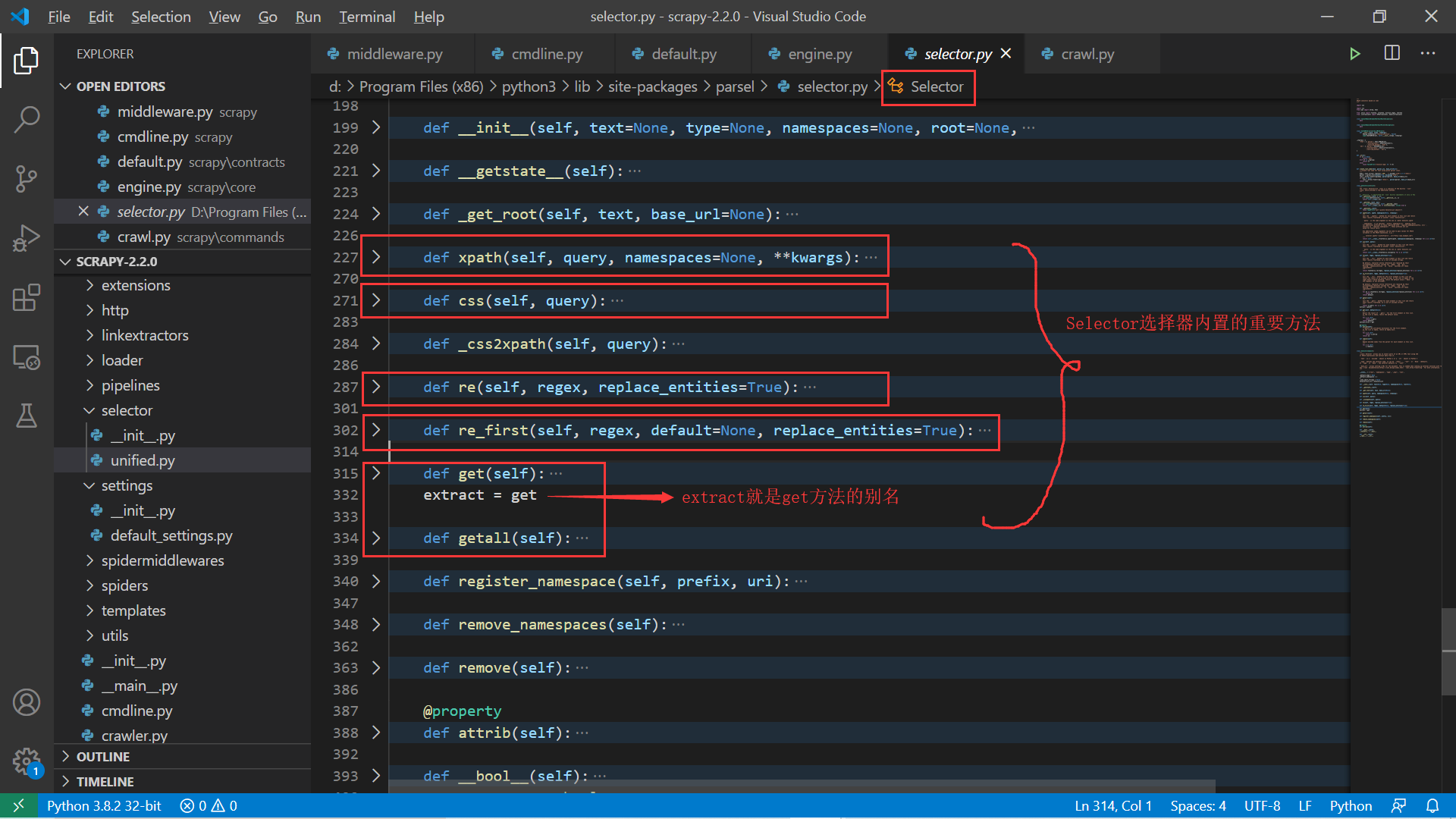The width and height of the screenshot is (1456, 819).
Task: Click the feedback icon in status bar
Action: (x=1399, y=805)
